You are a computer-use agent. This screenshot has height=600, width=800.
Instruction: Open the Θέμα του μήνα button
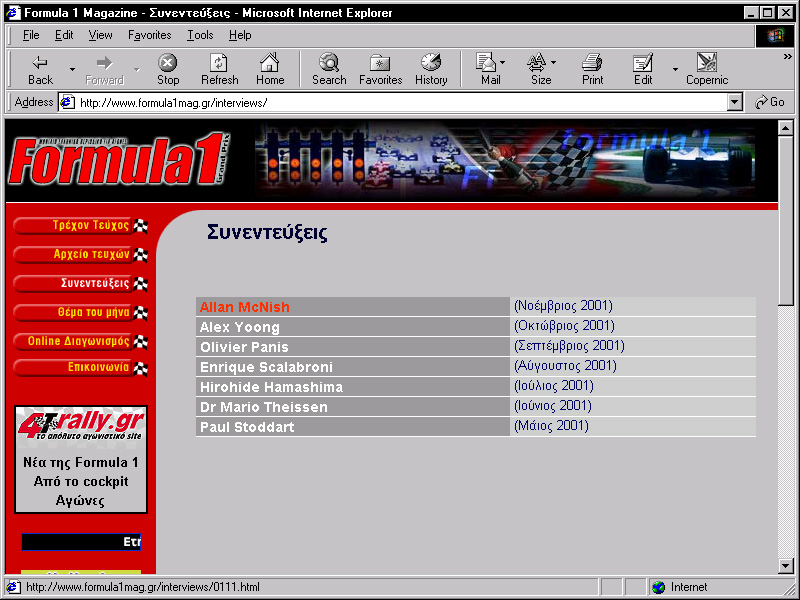click(81, 312)
